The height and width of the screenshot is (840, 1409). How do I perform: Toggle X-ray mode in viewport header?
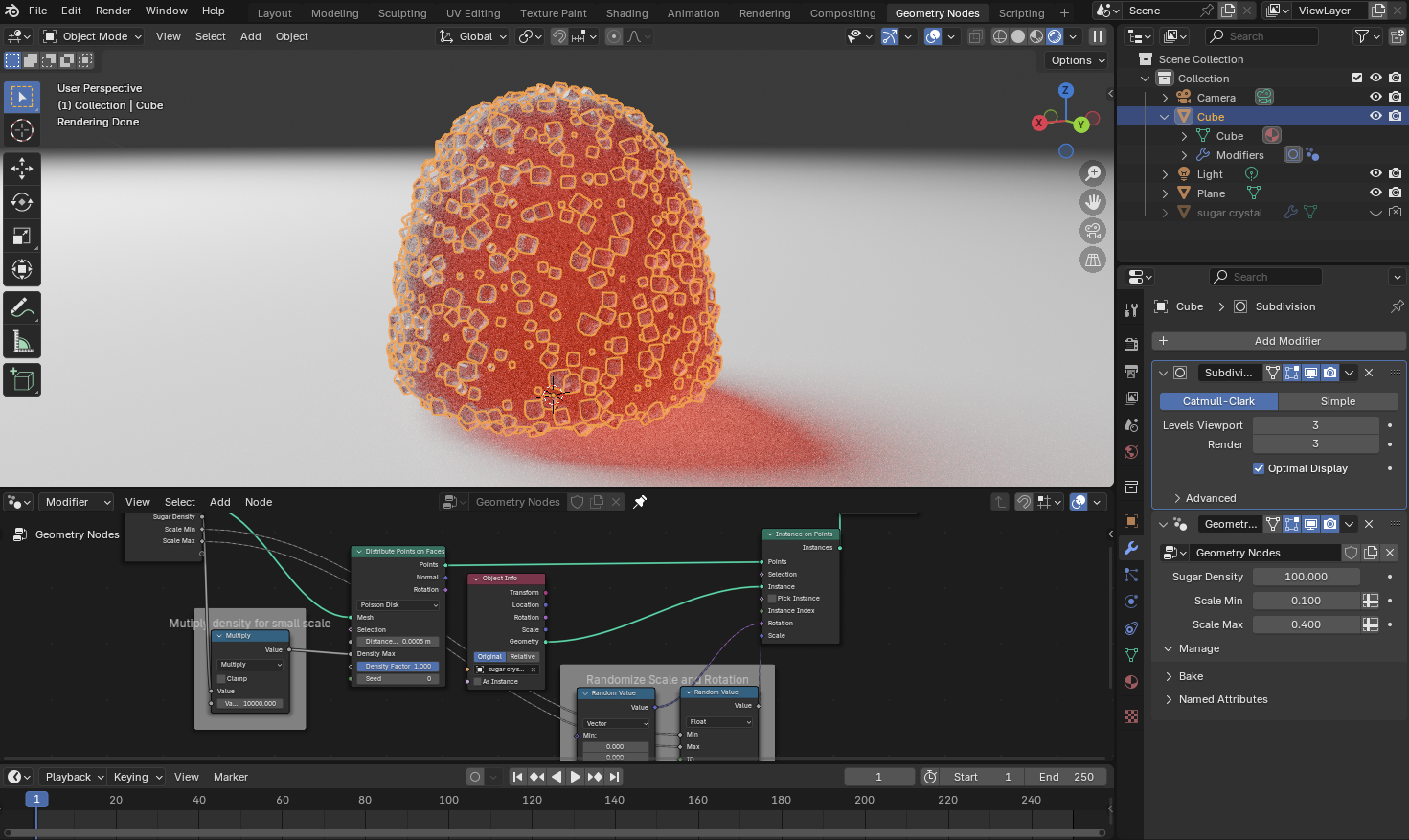[x=975, y=36]
